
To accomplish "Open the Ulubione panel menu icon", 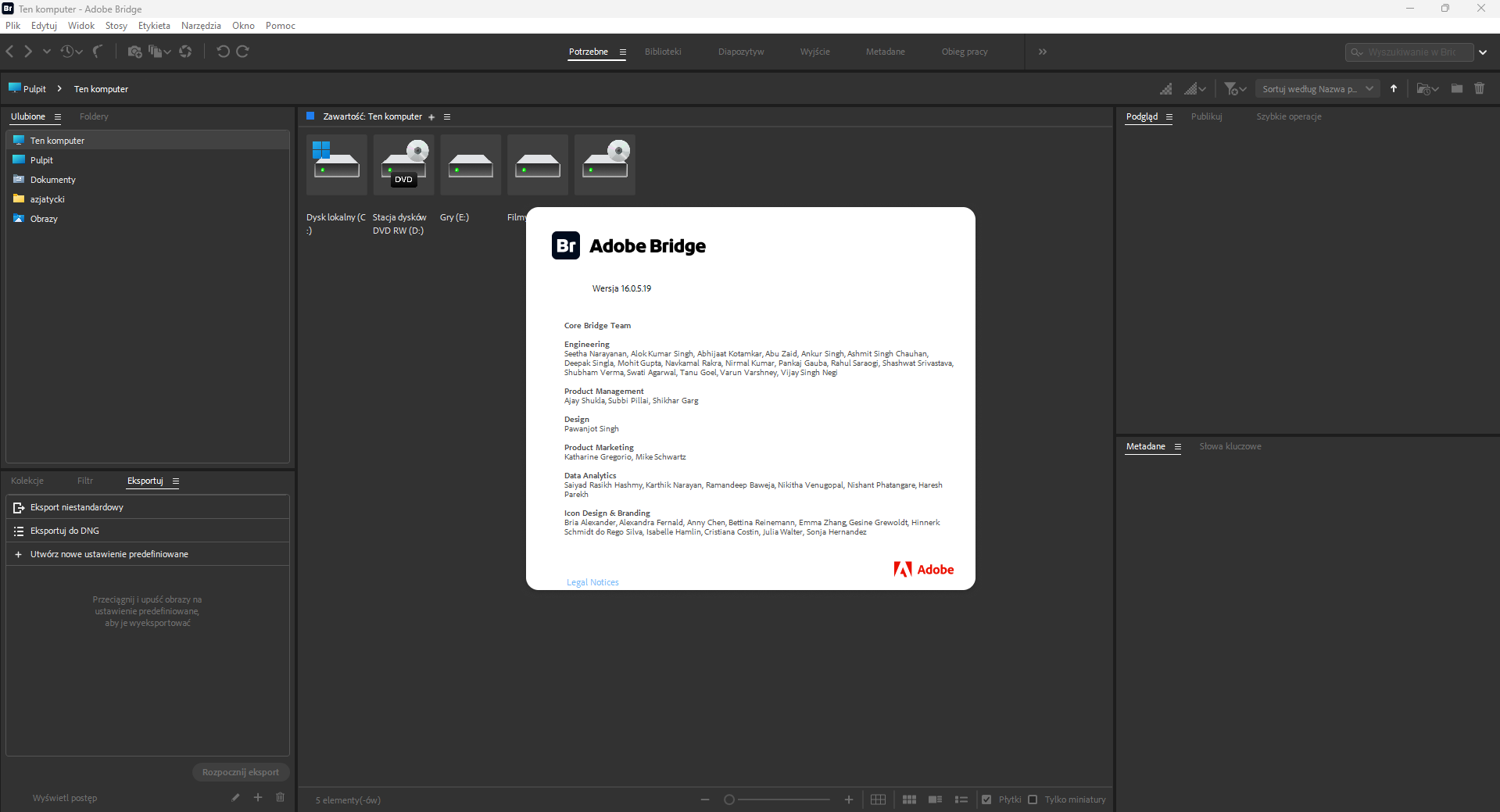I will pos(57,117).
